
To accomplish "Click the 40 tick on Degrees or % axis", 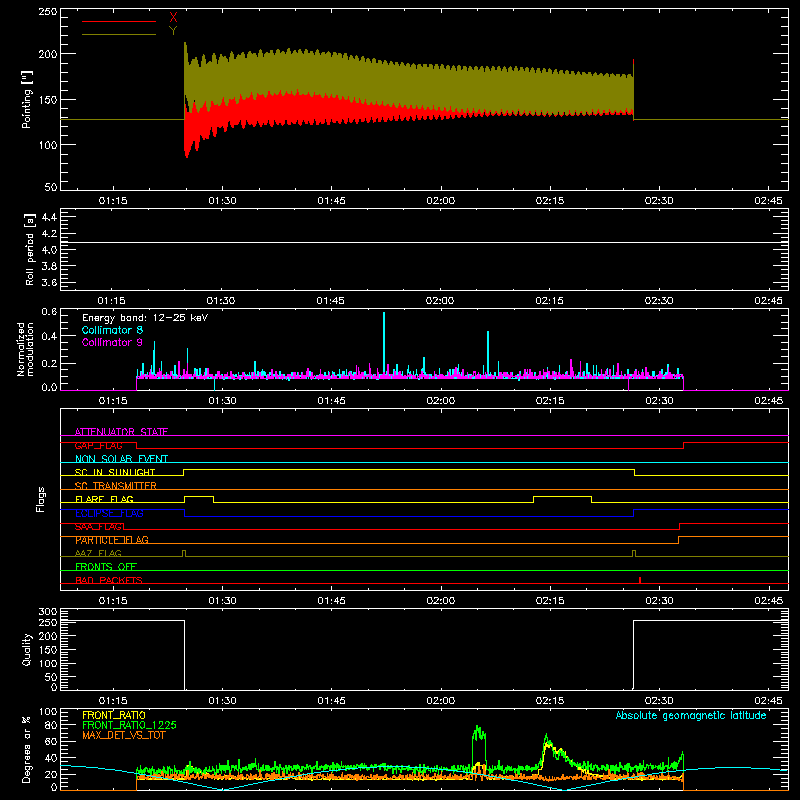I will coord(51,758).
